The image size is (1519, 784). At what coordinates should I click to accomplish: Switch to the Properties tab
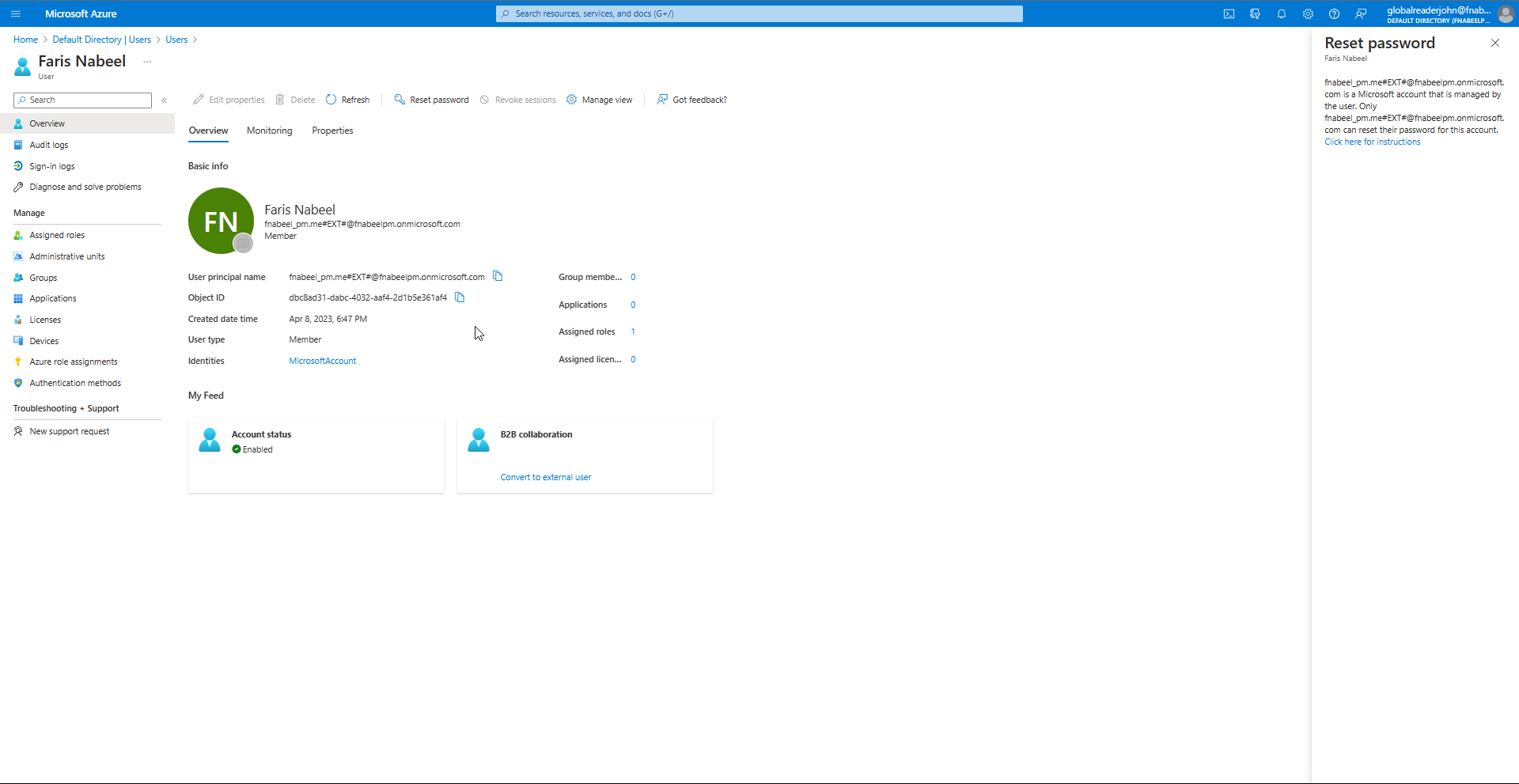(331, 131)
